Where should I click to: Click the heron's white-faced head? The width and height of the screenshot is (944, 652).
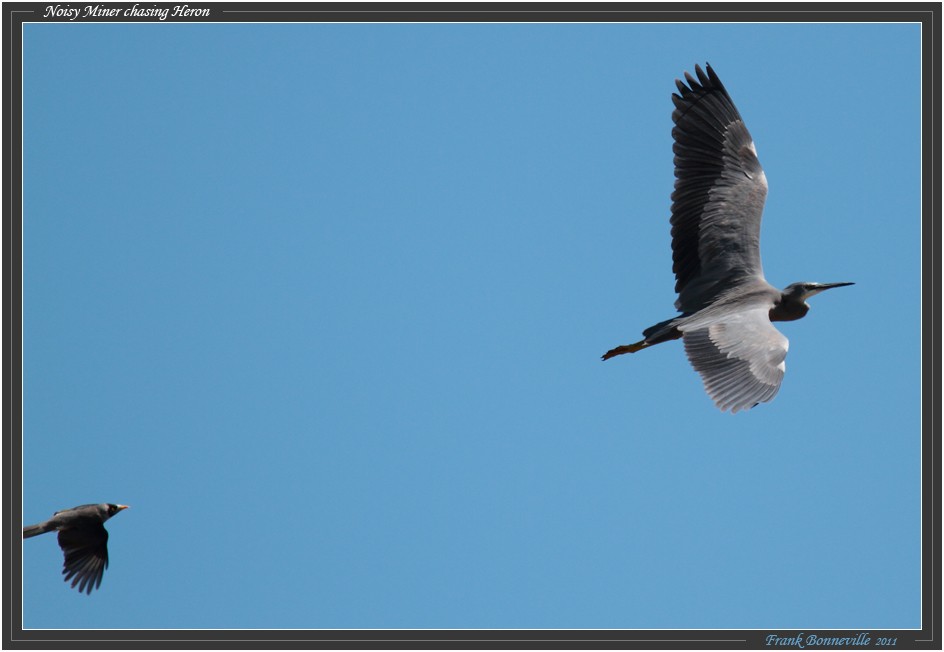pos(798,291)
